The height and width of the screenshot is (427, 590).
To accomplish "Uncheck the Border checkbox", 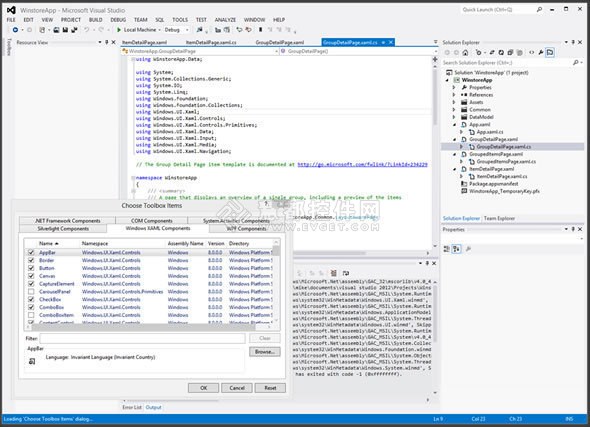I will coord(31,260).
